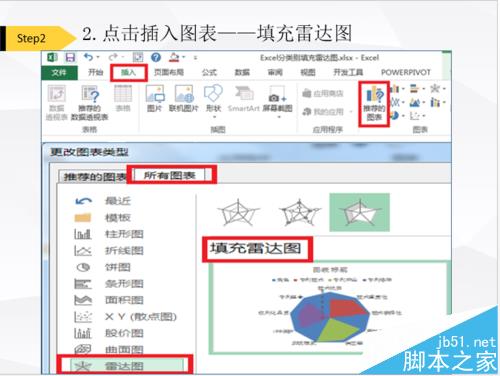Switch to the Home (开始) tab
This screenshot has width=500, height=376.
(95, 72)
